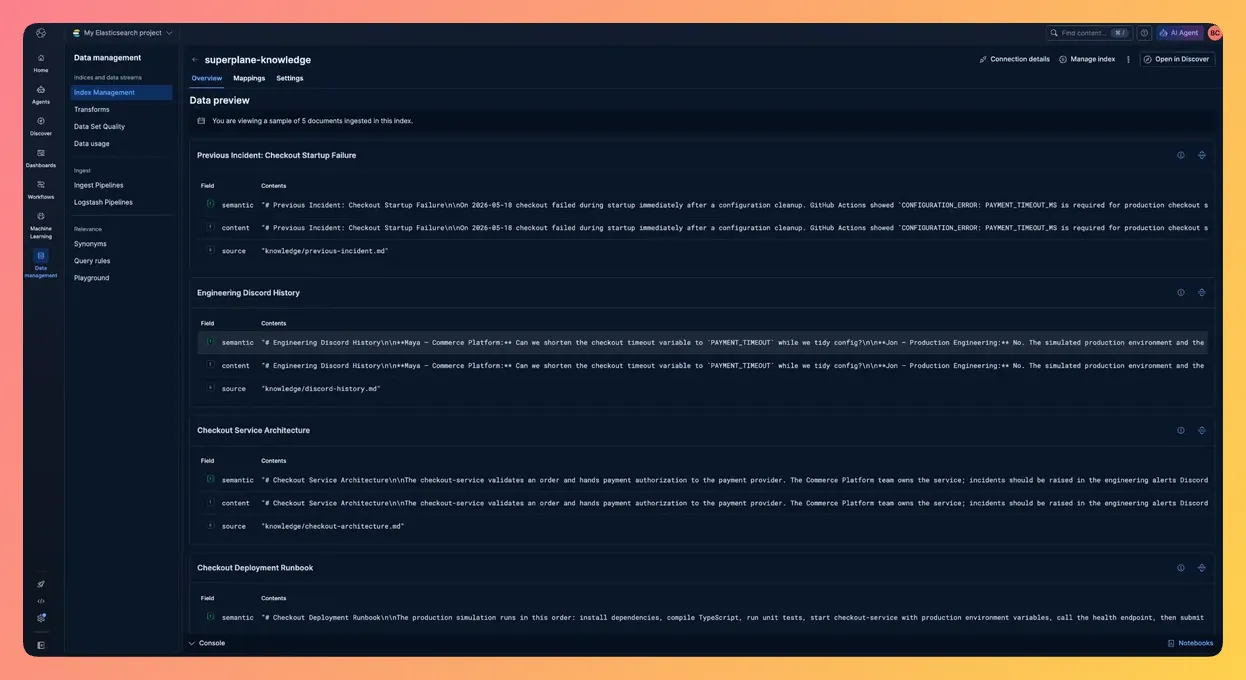Open Machine Learning from the left rail
Image resolution: width=1246 pixels, height=680 pixels.
point(41,224)
